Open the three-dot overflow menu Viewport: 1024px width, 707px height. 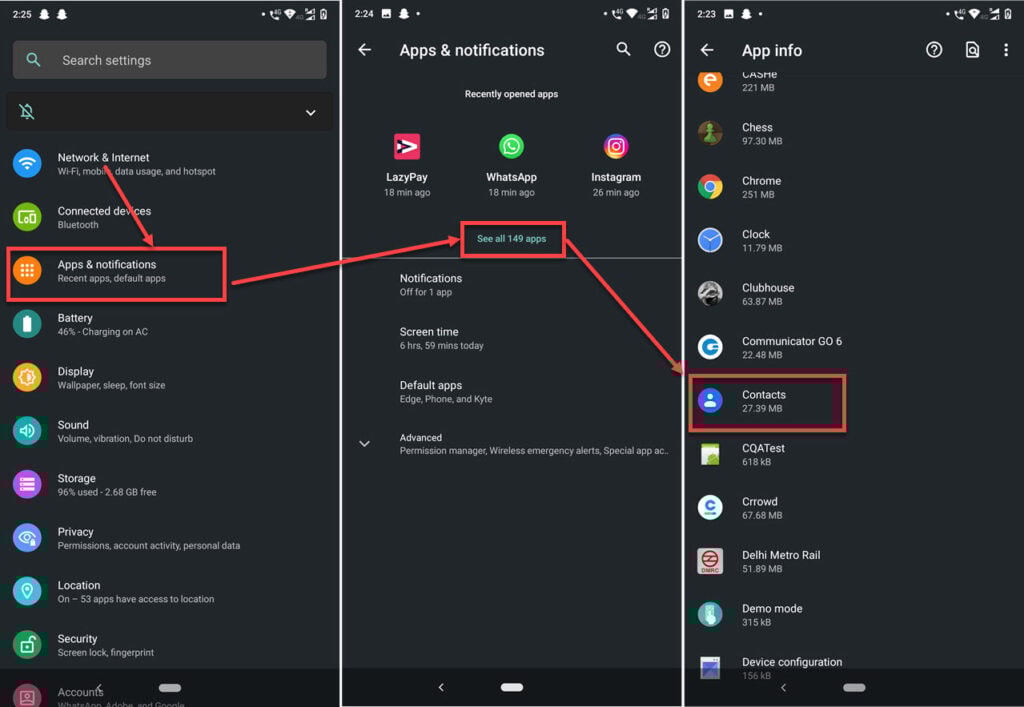coord(1006,50)
